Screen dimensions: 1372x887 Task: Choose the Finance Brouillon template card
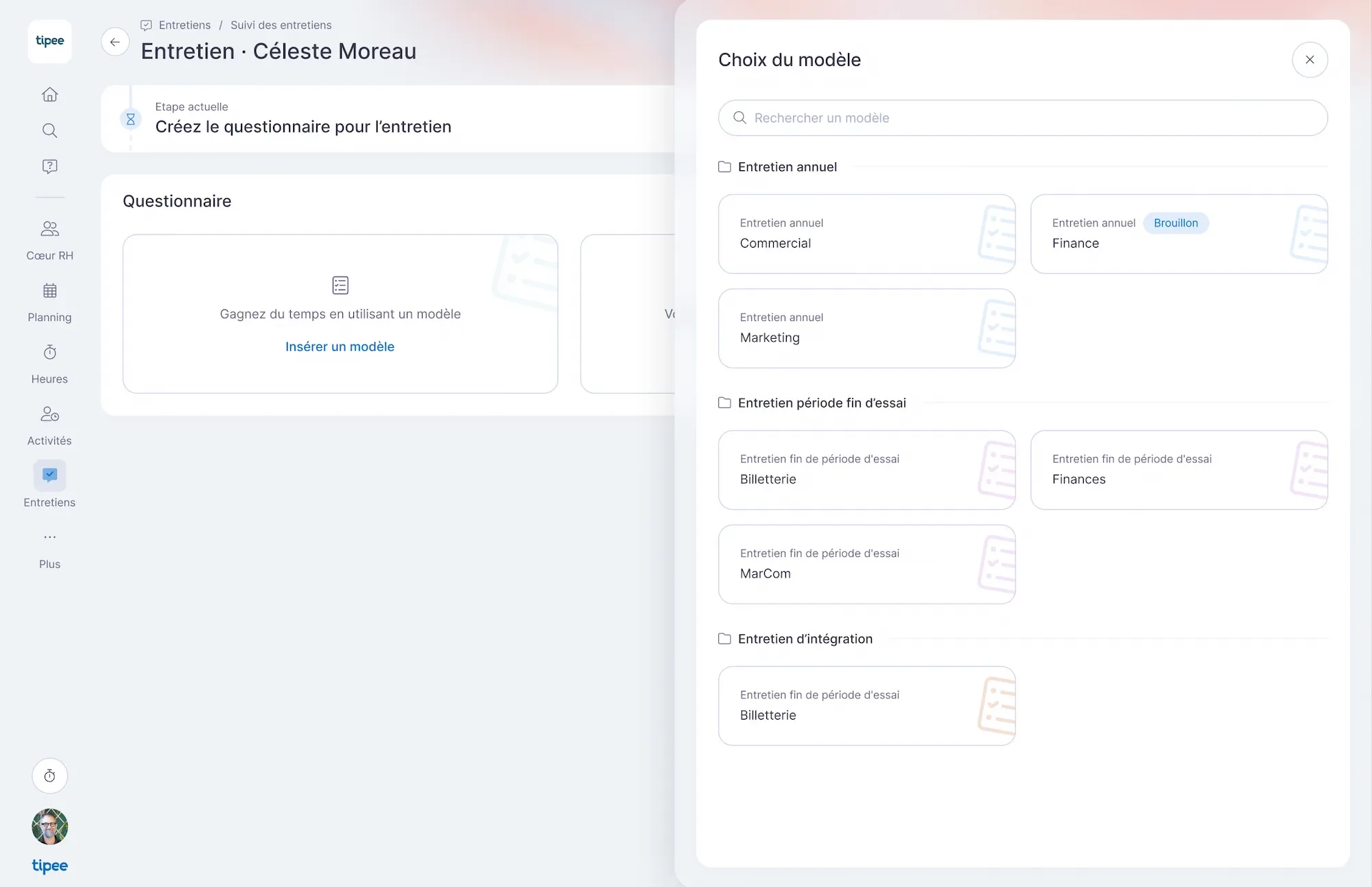1179,234
